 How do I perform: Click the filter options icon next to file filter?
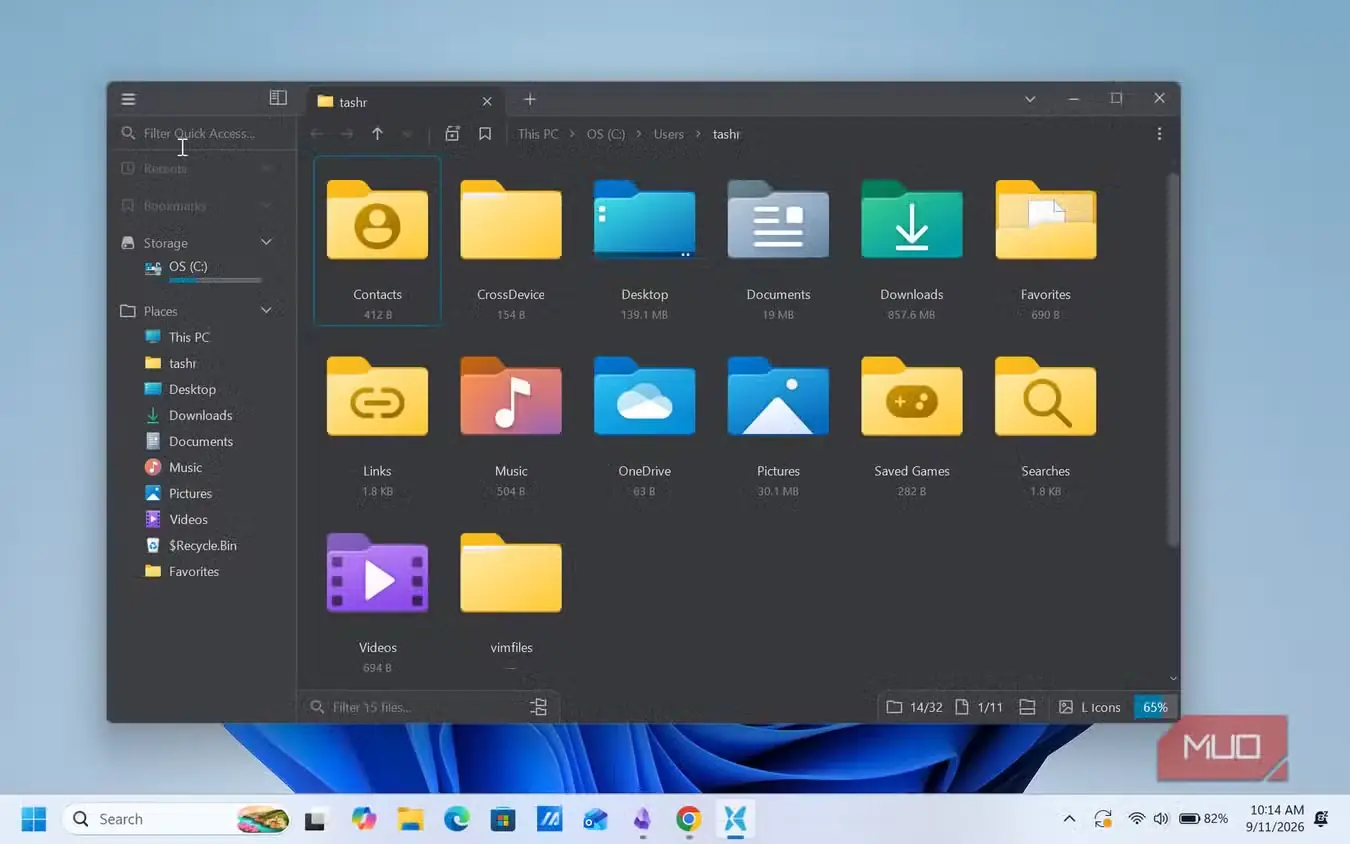[x=538, y=707]
